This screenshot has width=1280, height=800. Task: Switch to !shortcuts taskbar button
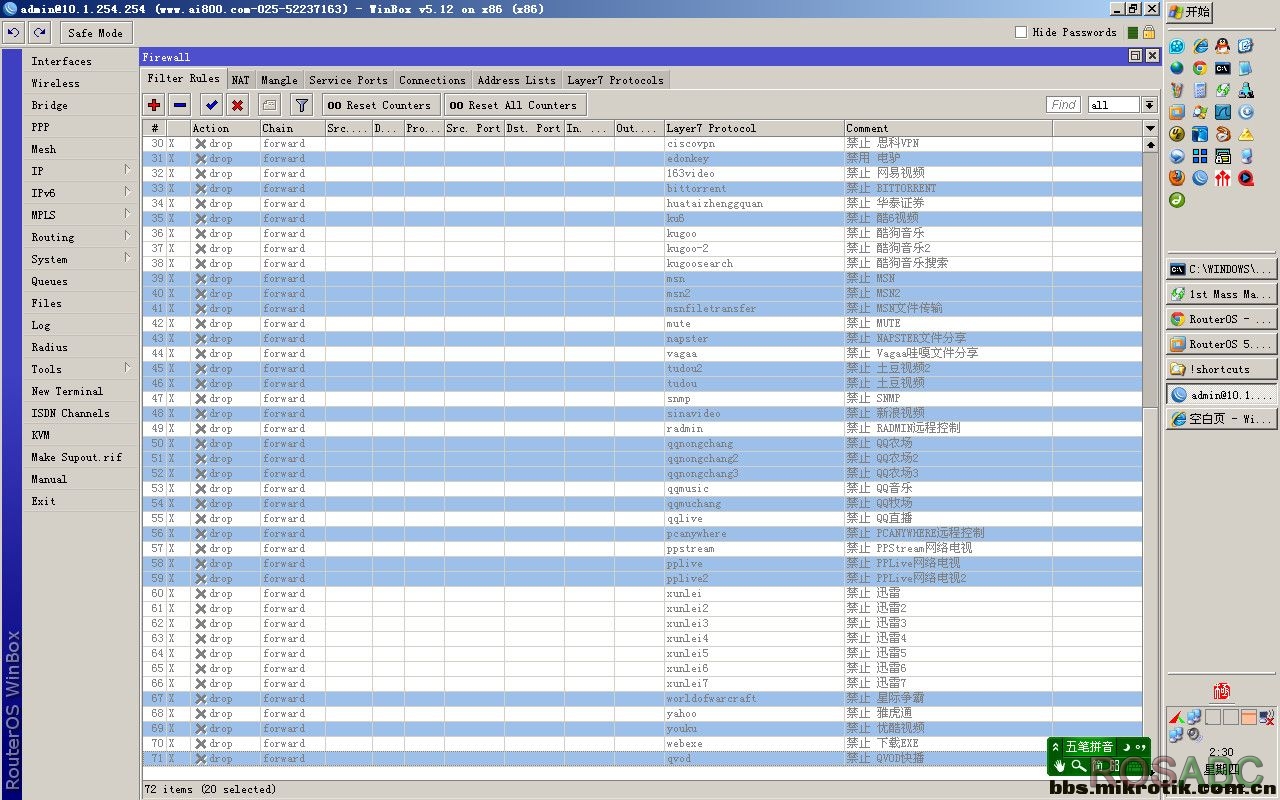(x=1221, y=369)
